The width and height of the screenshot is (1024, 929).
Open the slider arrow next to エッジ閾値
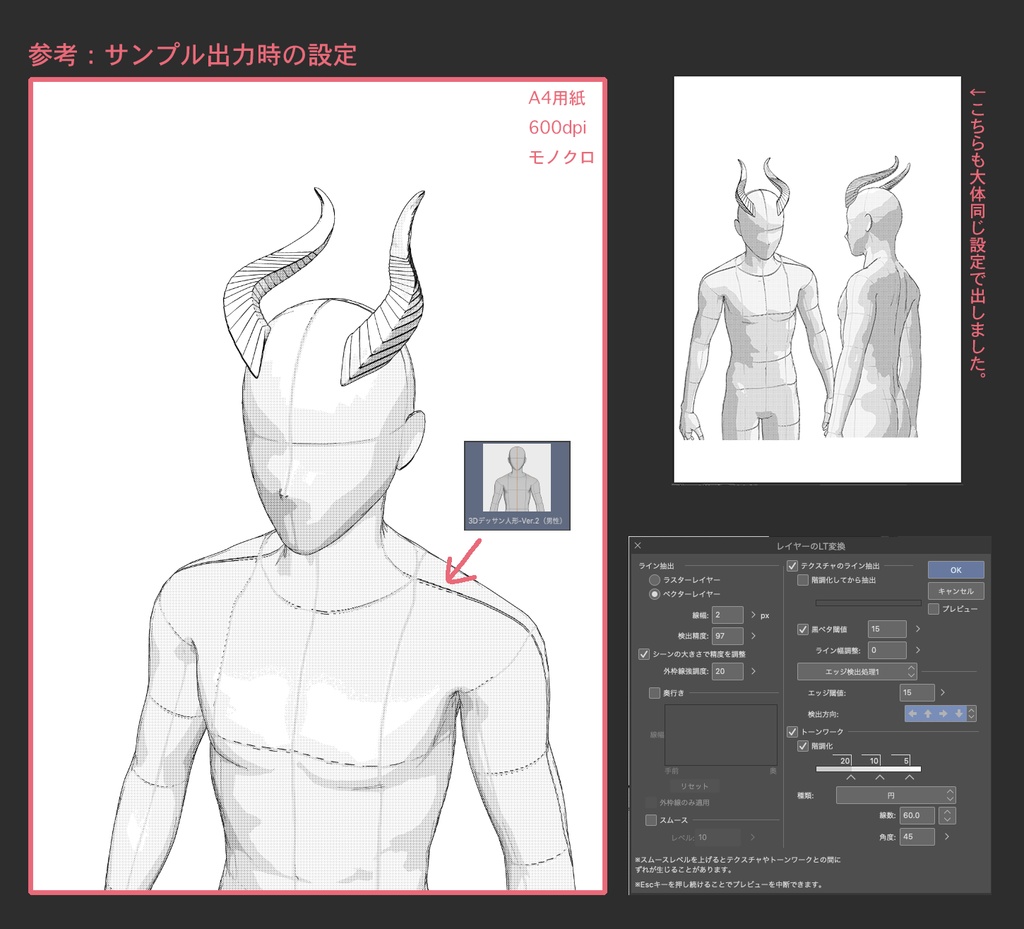tap(942, 693)
